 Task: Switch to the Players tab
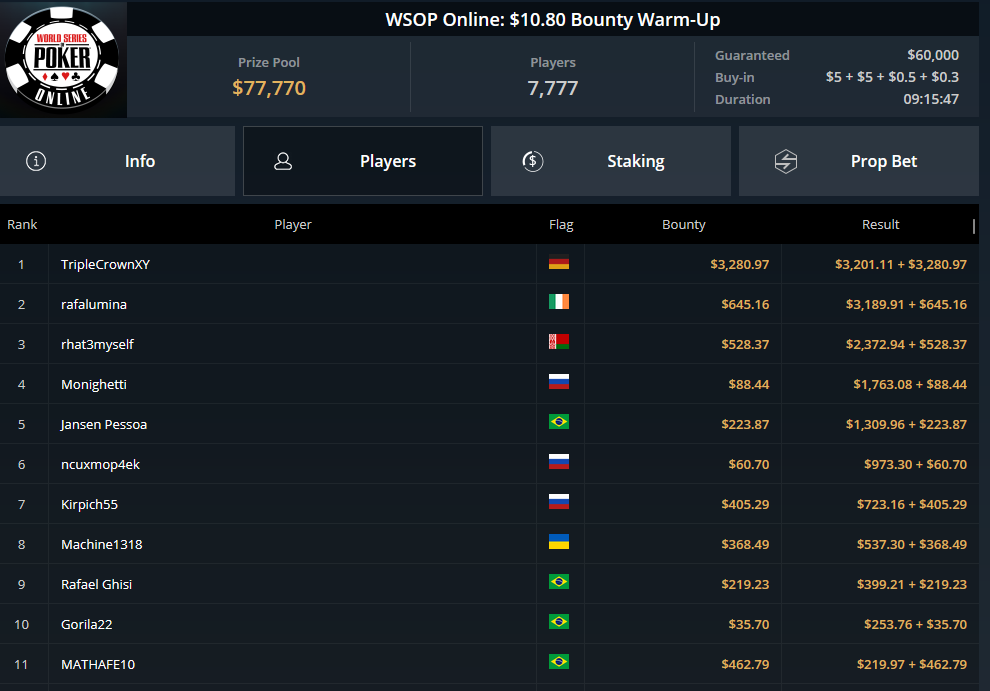(363, 161)
